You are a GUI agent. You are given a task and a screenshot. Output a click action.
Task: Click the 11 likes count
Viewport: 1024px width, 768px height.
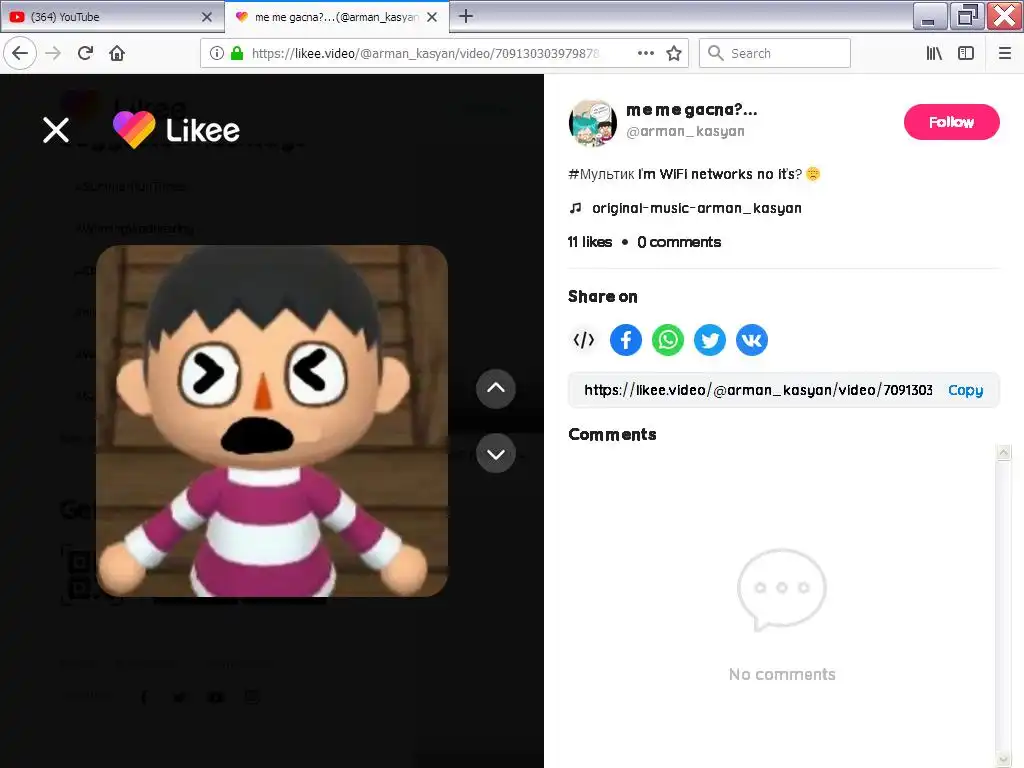tap(590, 242)
